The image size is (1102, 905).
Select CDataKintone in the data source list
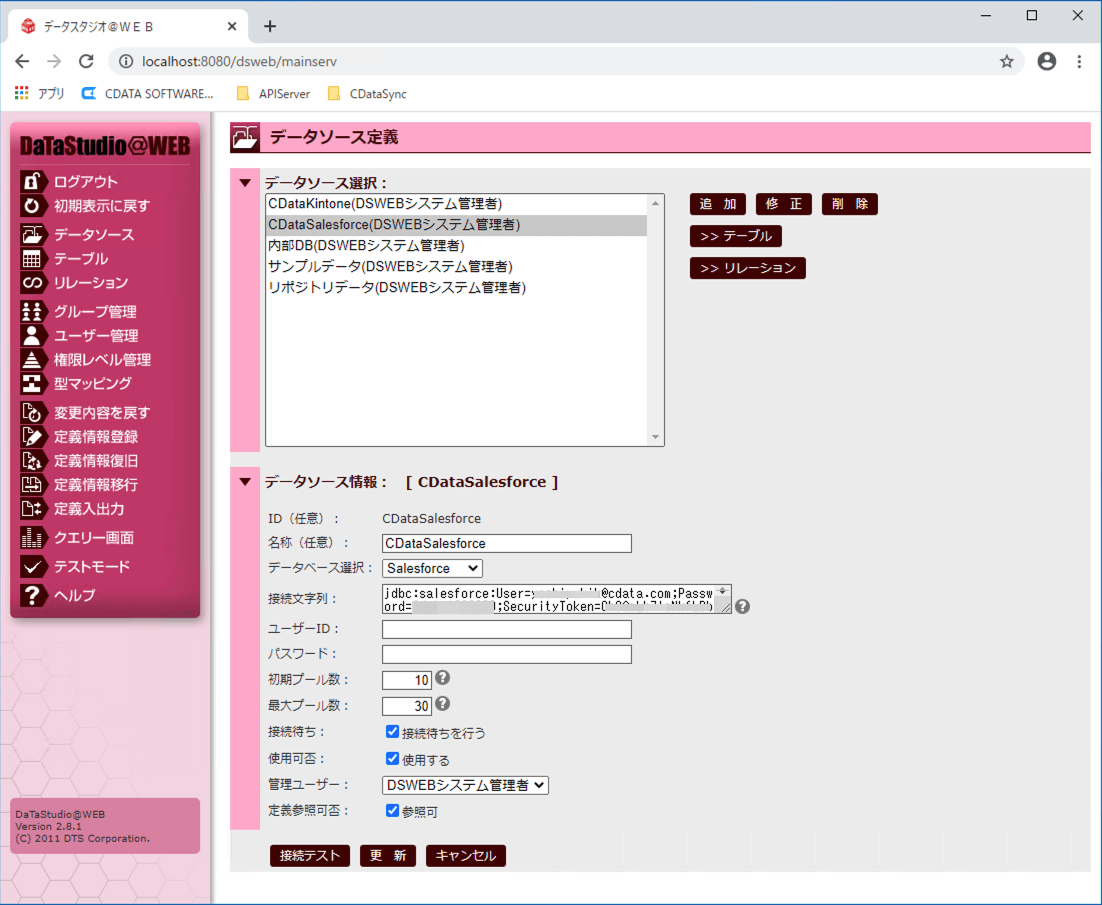coord(456,204)
